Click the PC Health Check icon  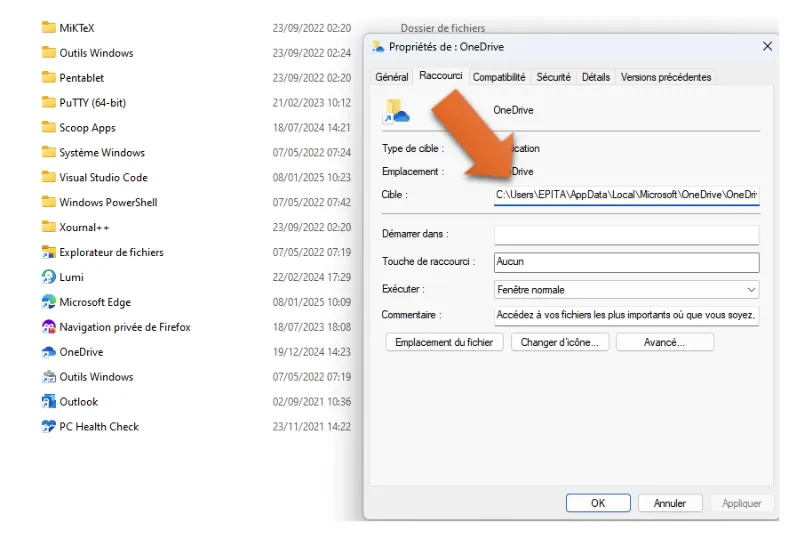coord(48,426)
